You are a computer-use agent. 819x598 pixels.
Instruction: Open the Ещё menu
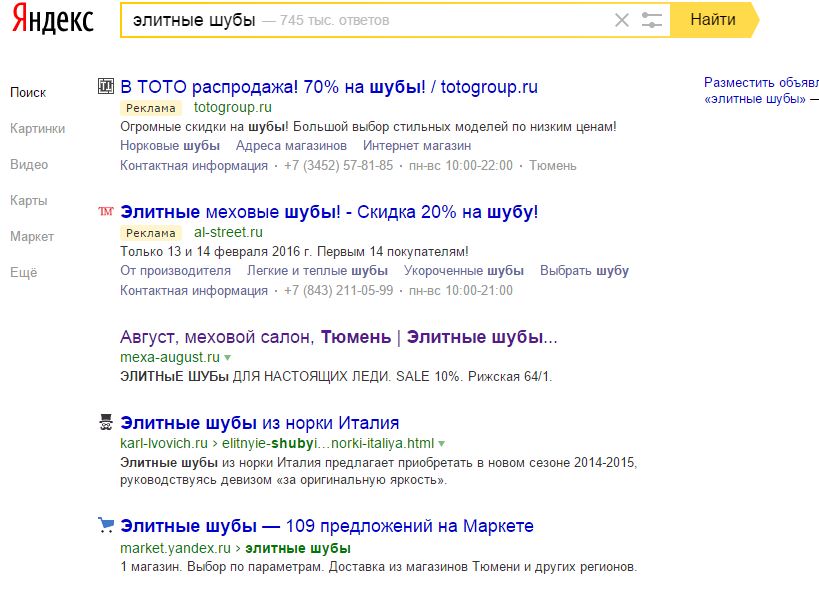pyautogui.click(x=24, y=272)
